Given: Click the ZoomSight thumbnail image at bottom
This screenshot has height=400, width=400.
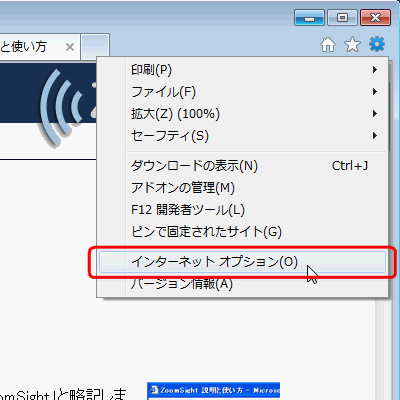Looking at the screenshot, I should [213, 391].
